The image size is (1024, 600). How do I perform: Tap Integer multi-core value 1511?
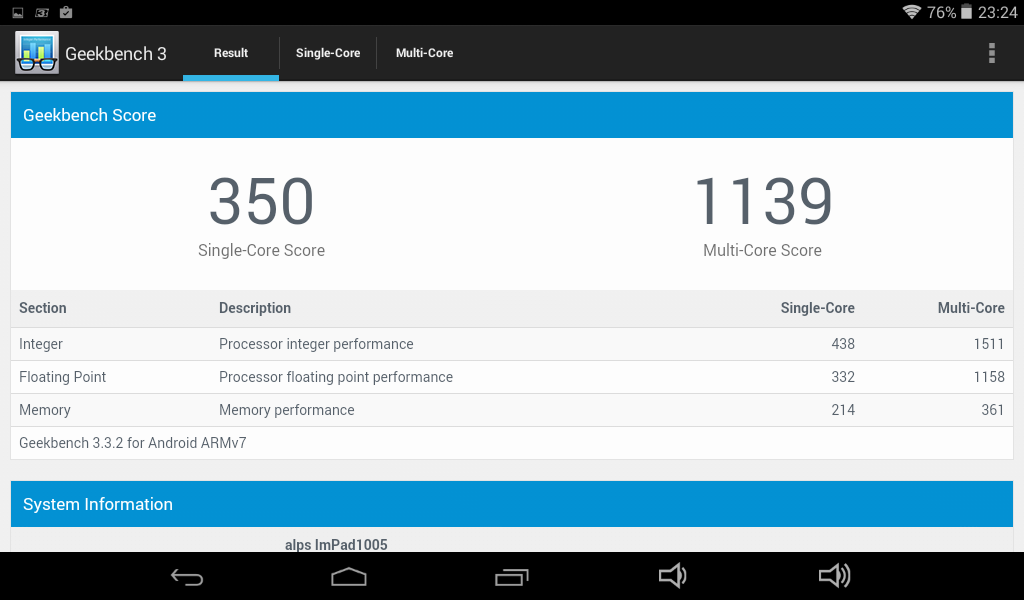click(x=989, y=344)
